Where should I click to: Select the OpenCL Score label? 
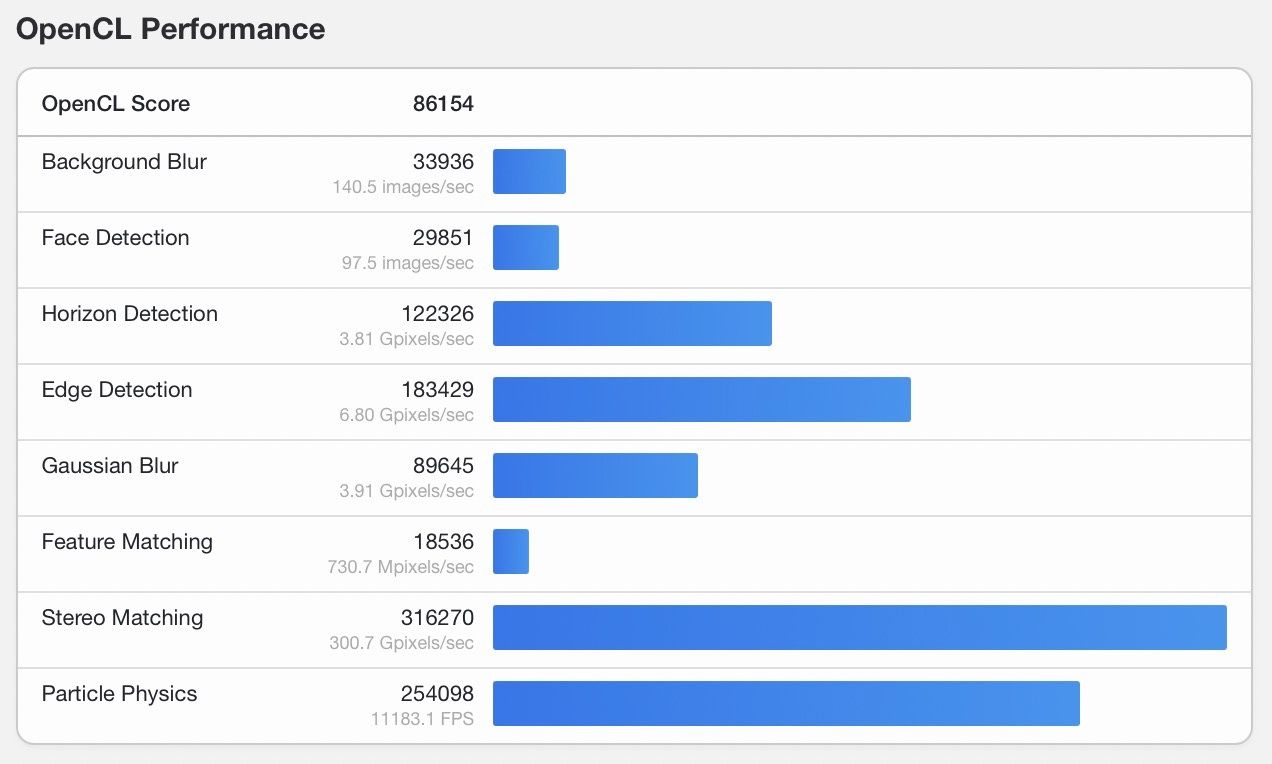click(116, 104)
